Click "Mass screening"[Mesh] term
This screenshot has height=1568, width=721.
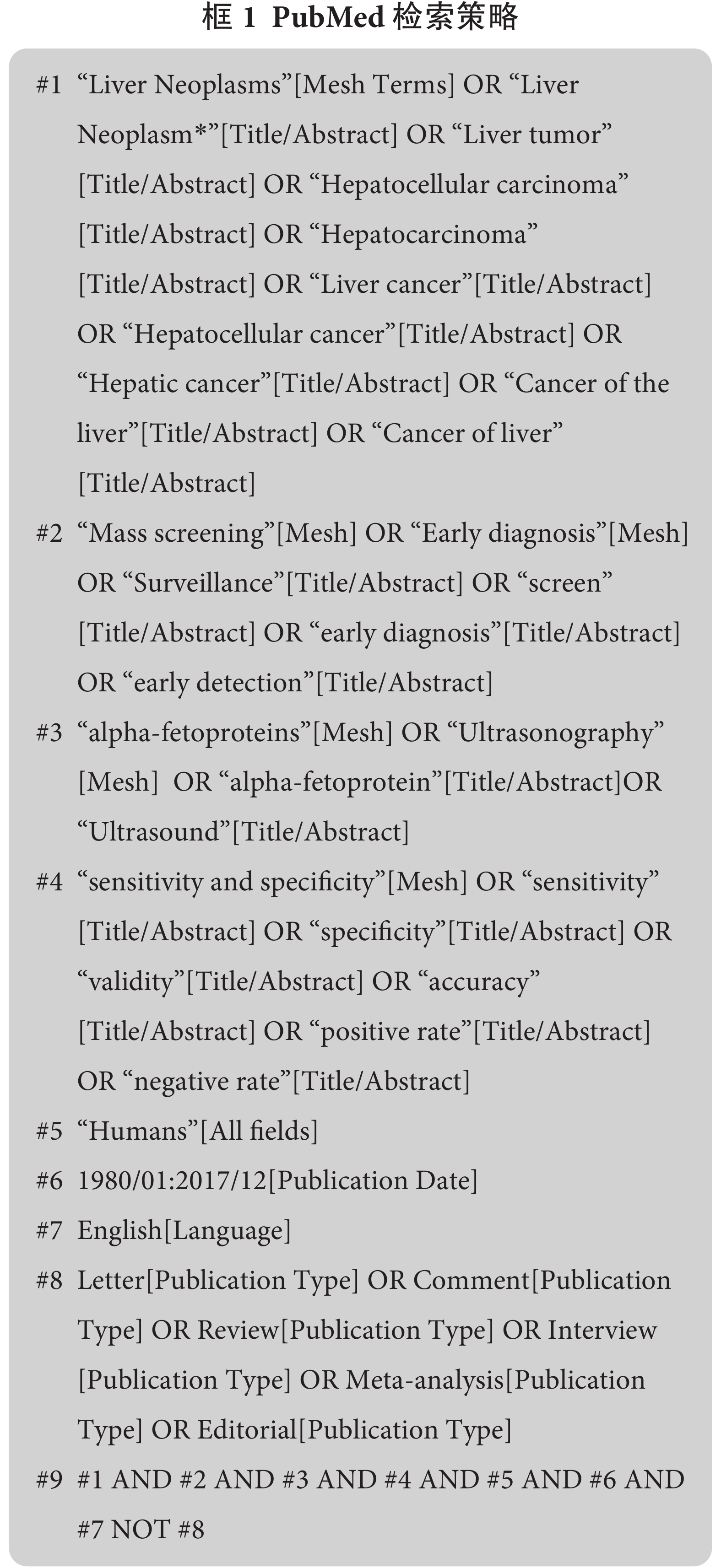click(217, 534)
